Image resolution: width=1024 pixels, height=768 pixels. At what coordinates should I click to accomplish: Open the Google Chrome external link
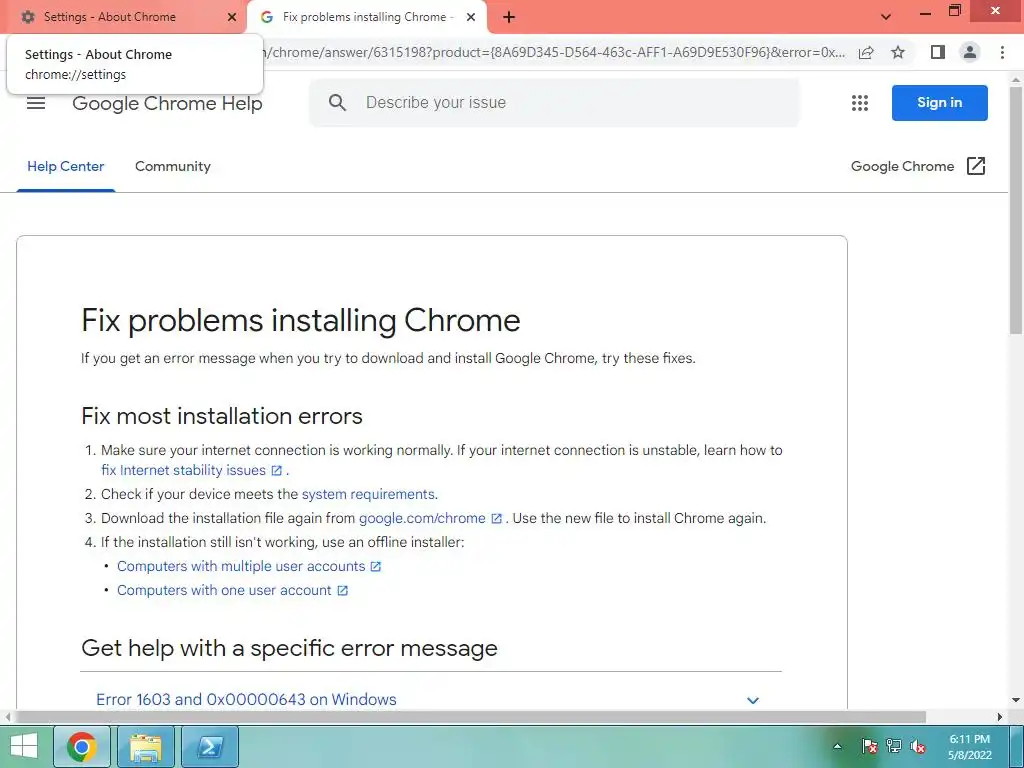point(918,167)
